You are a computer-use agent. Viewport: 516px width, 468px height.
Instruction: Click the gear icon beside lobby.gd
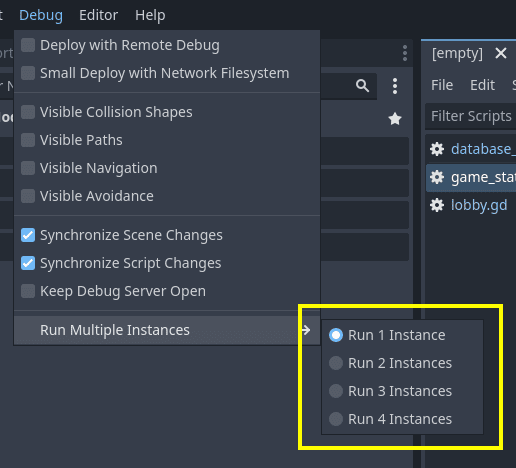point(437,205)
